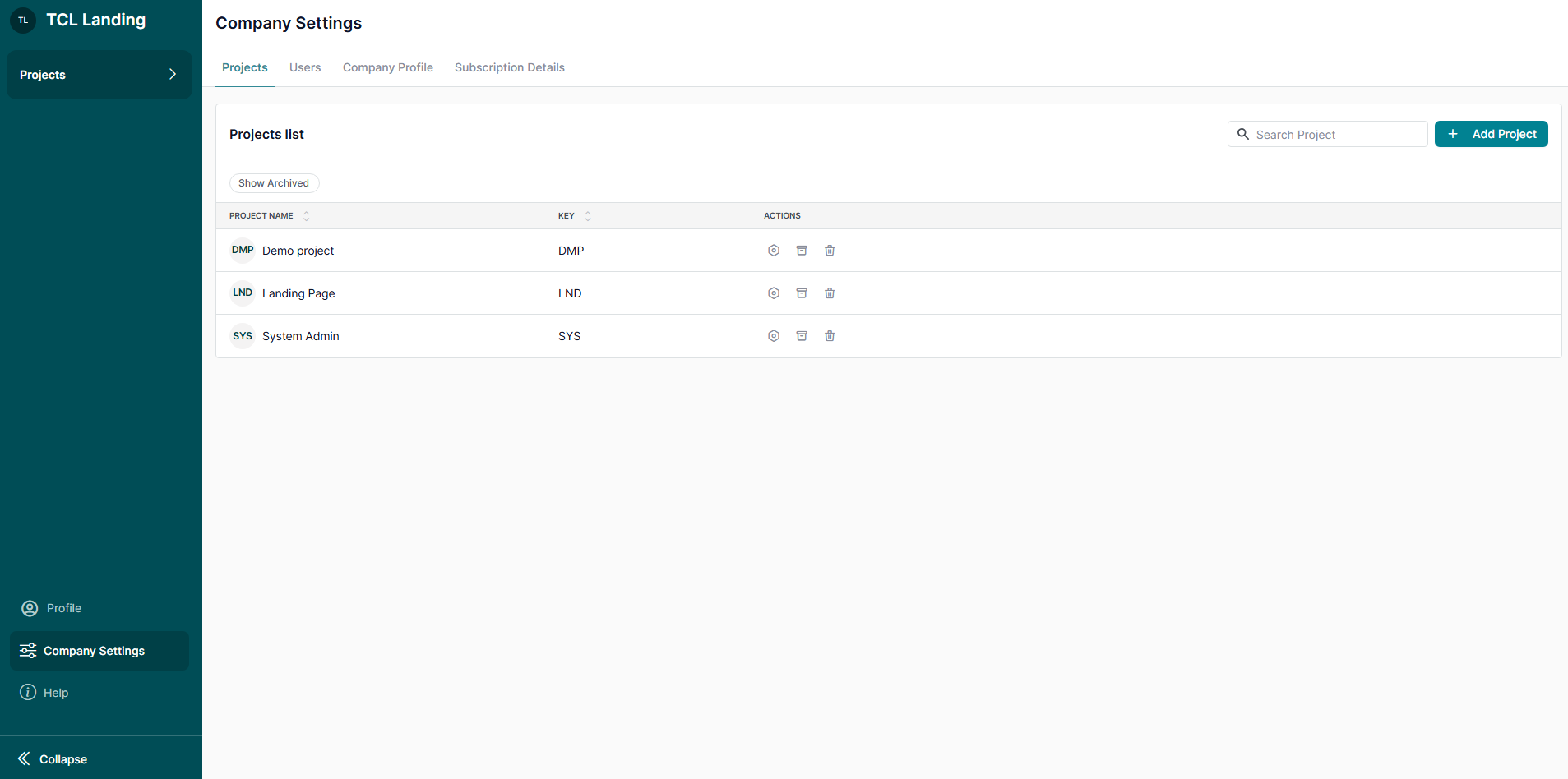Click the Profile user icon in sidebar

pyautogui.click(x=30, y=608)
